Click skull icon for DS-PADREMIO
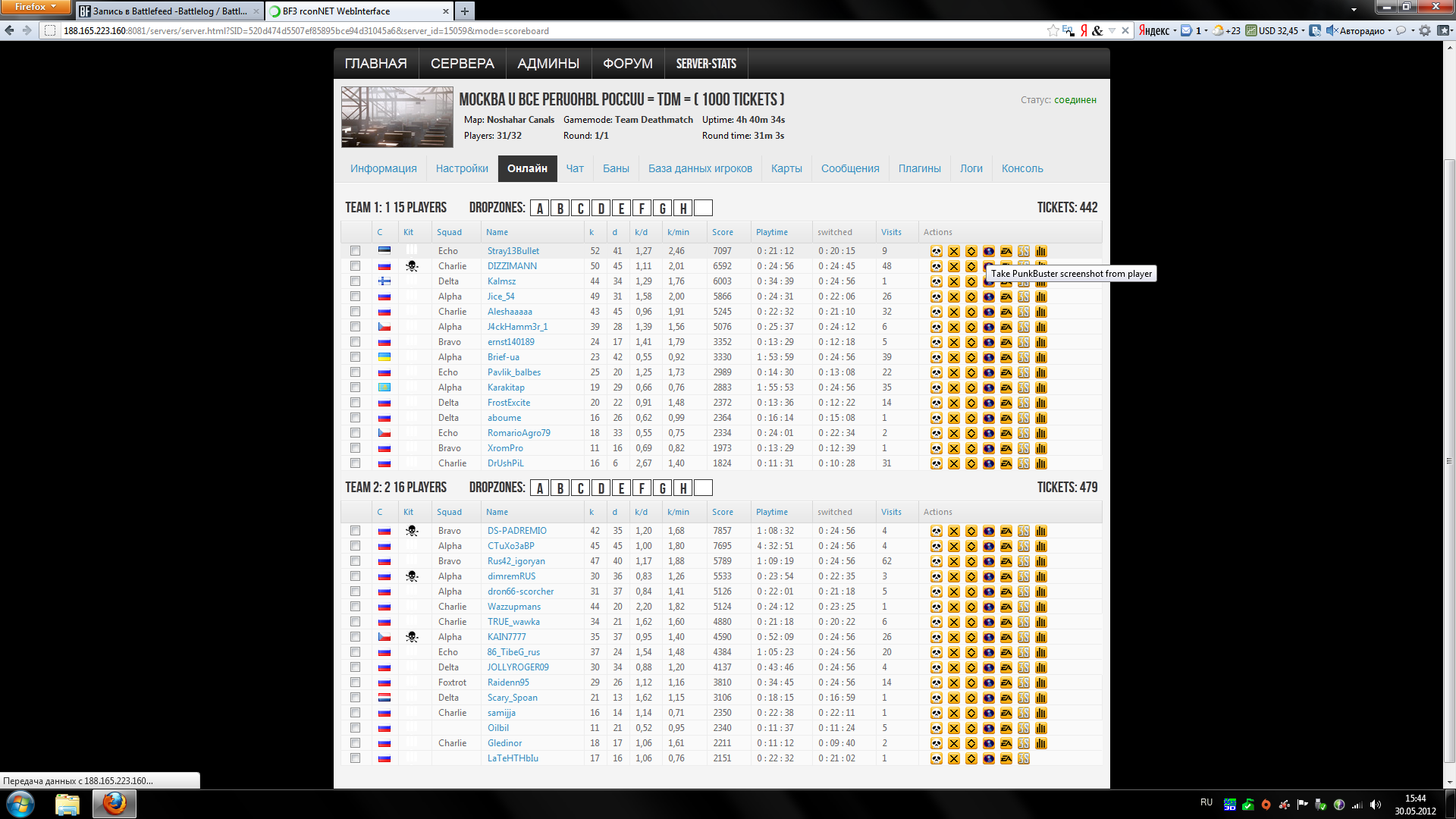Image resolution: width=1456 pixels, height=819 pixels. click(x=937, y=532)
